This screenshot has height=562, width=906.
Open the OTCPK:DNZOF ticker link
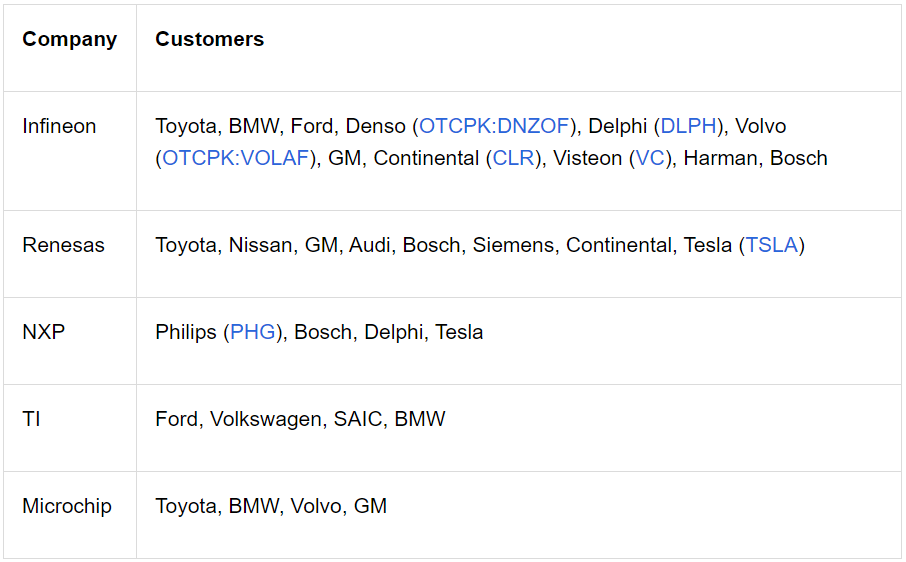494,126
